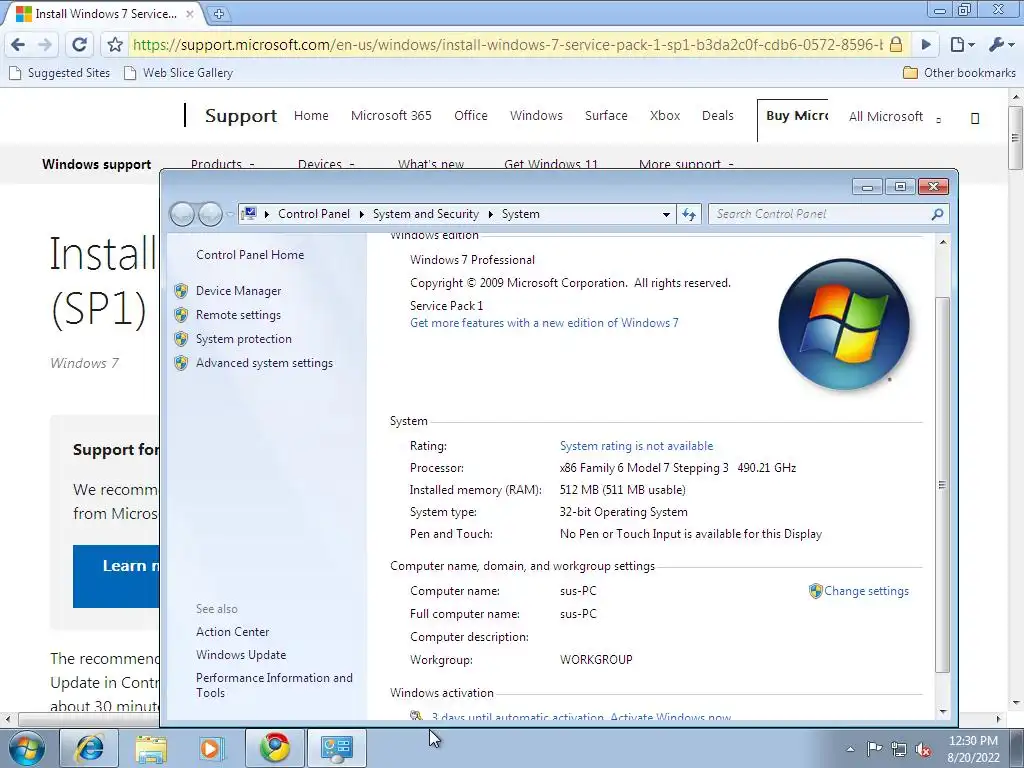Open Control Panel Home

point(249,255)
